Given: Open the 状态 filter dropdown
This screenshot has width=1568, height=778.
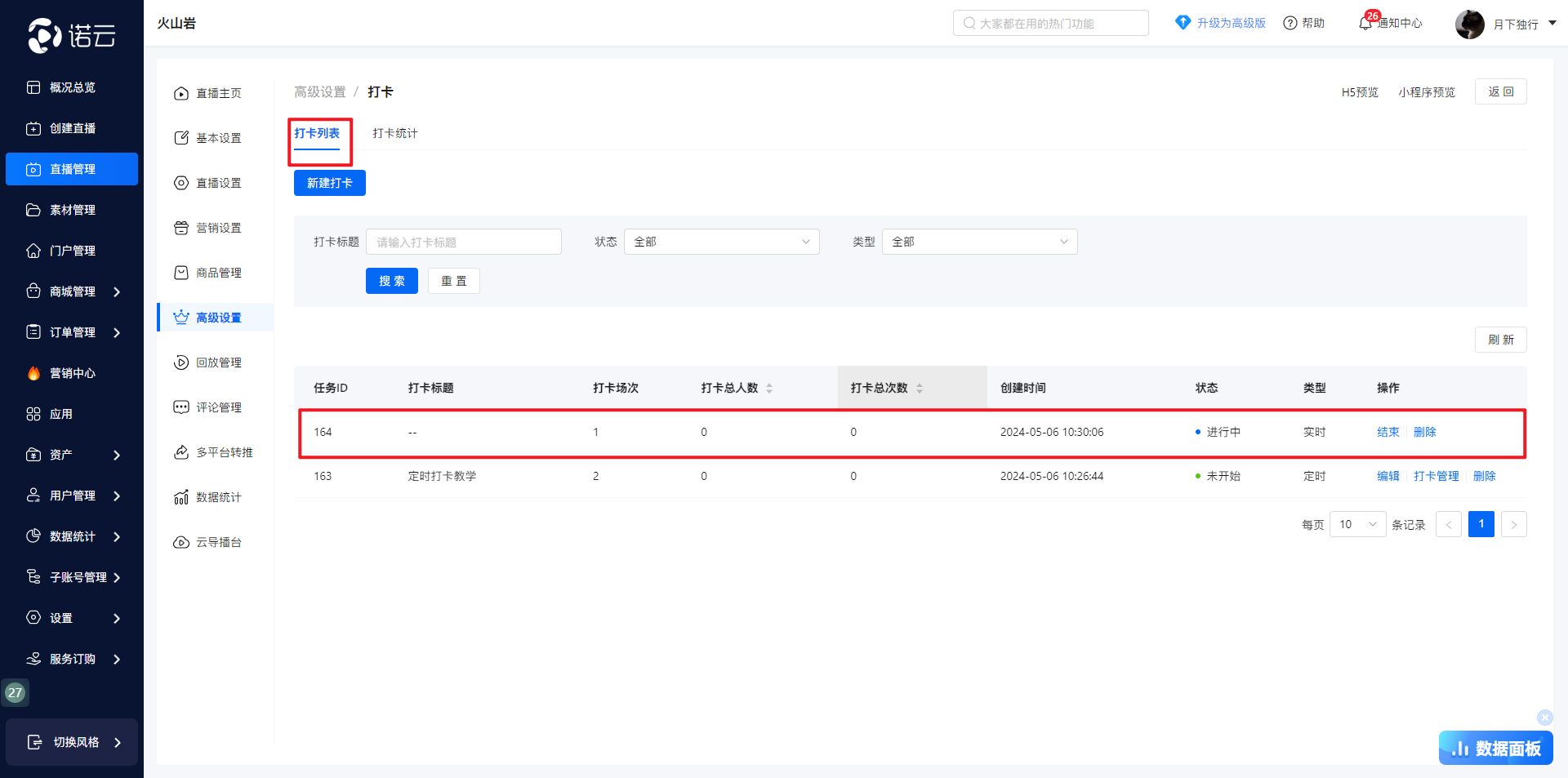Looking at the screenshot, I should (x=721, y=242).
